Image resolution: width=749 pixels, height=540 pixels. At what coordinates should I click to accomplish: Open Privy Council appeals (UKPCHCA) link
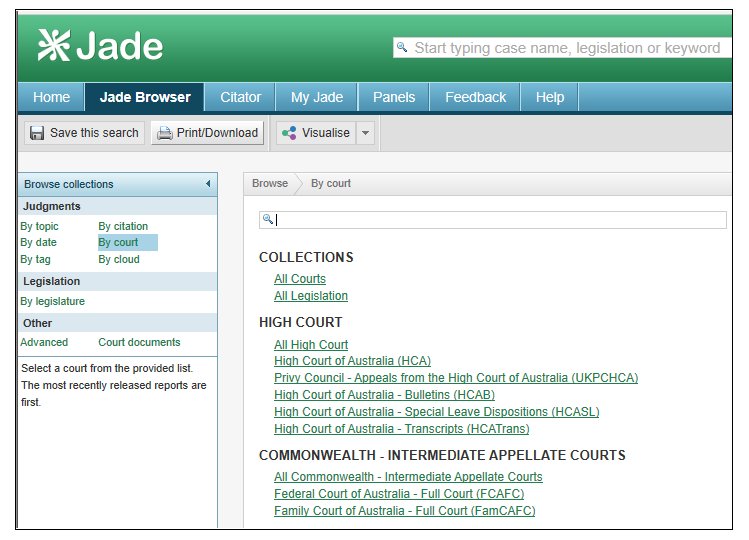(456, 378)
